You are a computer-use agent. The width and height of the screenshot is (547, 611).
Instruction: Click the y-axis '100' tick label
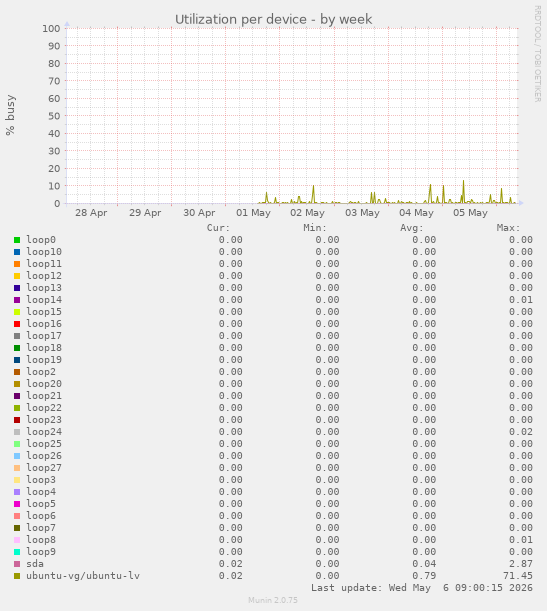[51, 28]
